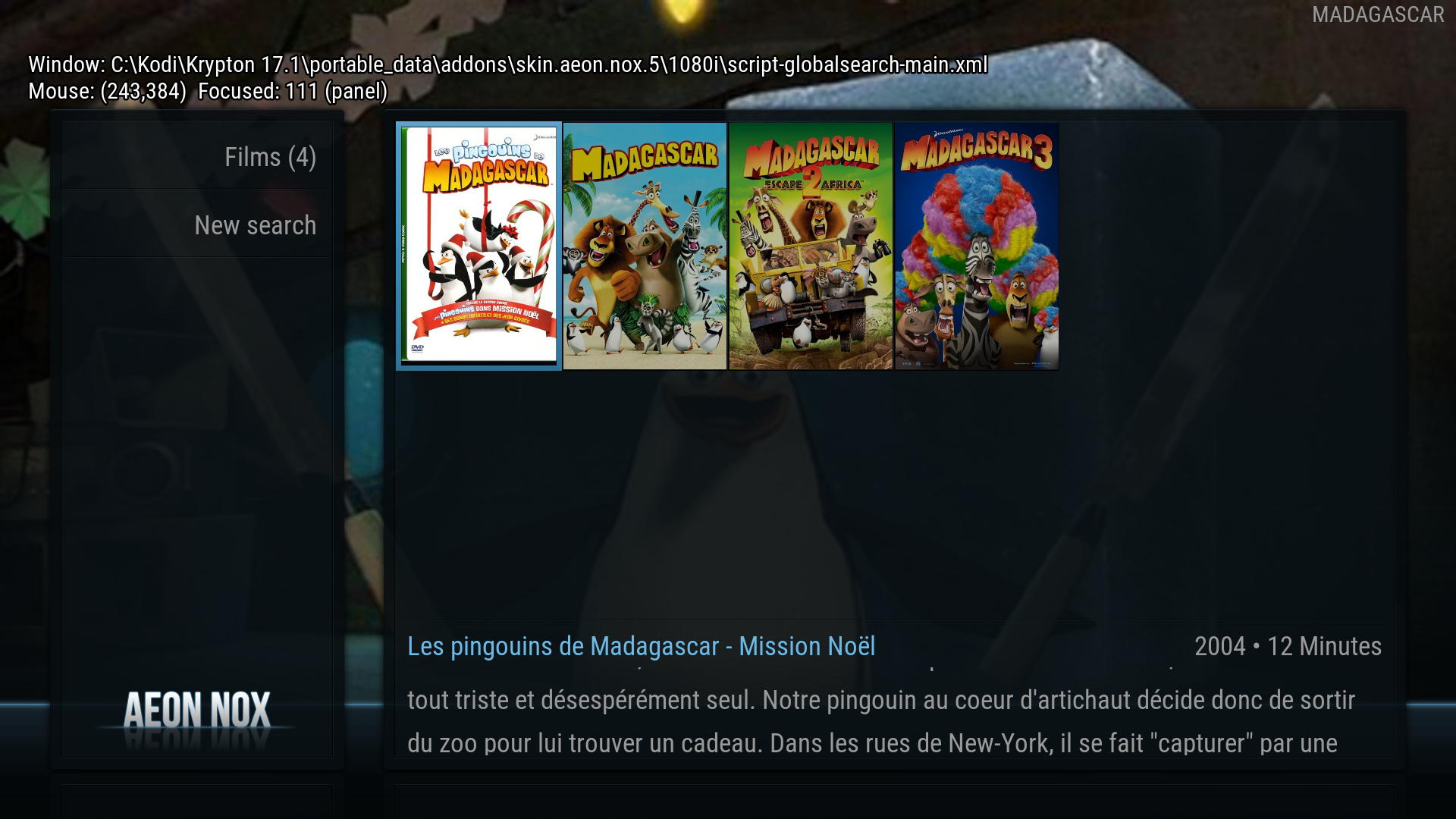Open the Films (4) results category

click(x=197, y=157)
